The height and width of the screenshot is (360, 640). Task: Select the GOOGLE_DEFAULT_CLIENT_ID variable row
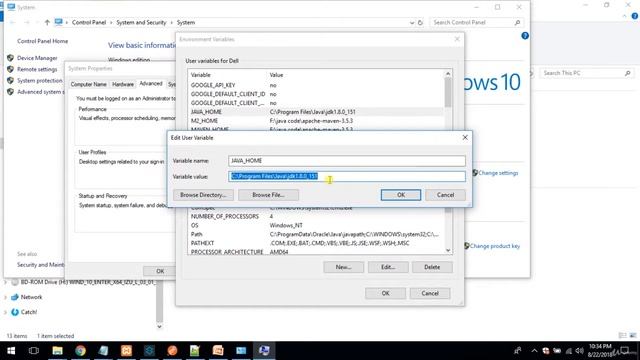[316, 94]
